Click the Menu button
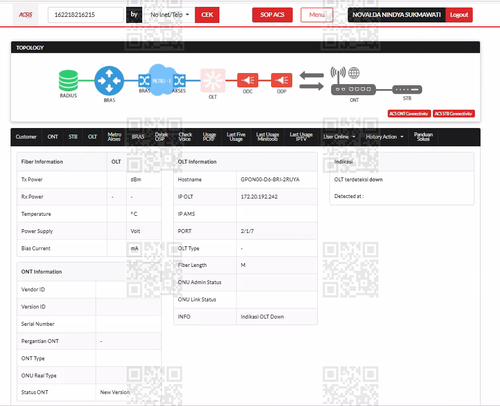Screen dimensions: 500x406 (x=317, y=15)
